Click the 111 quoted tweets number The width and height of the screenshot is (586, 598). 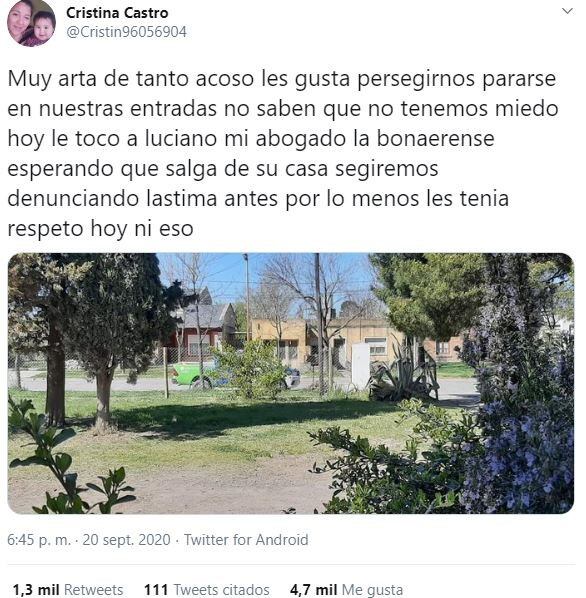coord(156,589)
